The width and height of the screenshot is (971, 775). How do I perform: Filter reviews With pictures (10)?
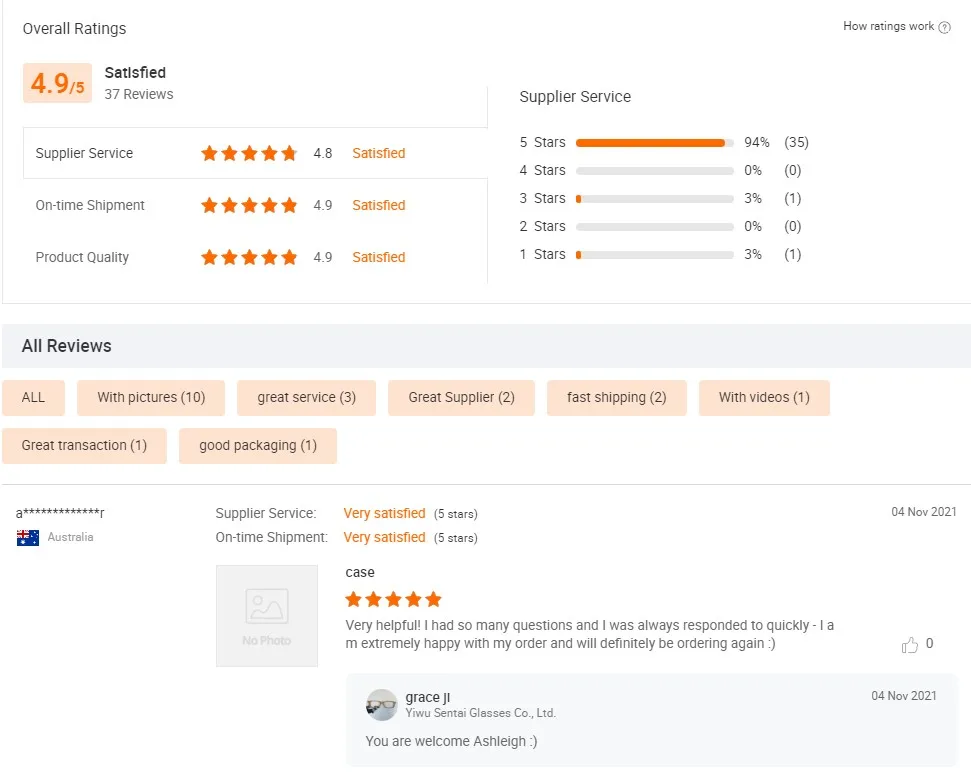(151, 398)
